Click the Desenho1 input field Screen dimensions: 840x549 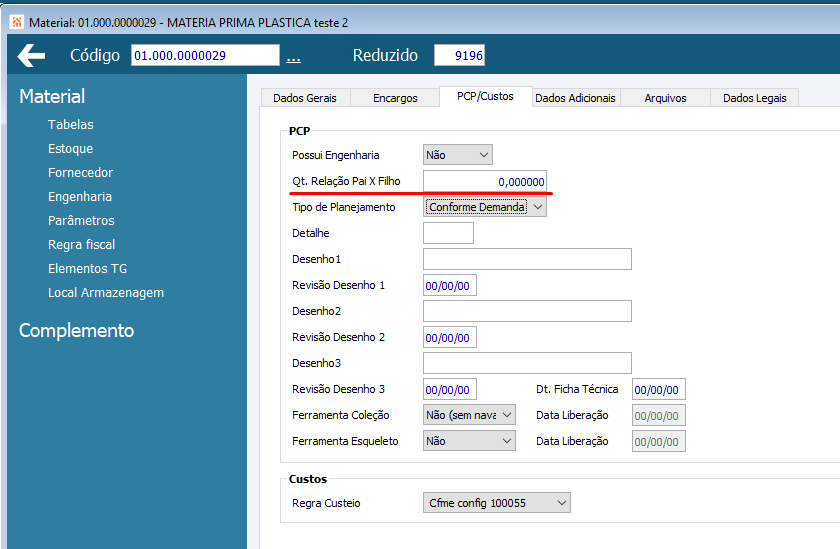coord(527,259)
